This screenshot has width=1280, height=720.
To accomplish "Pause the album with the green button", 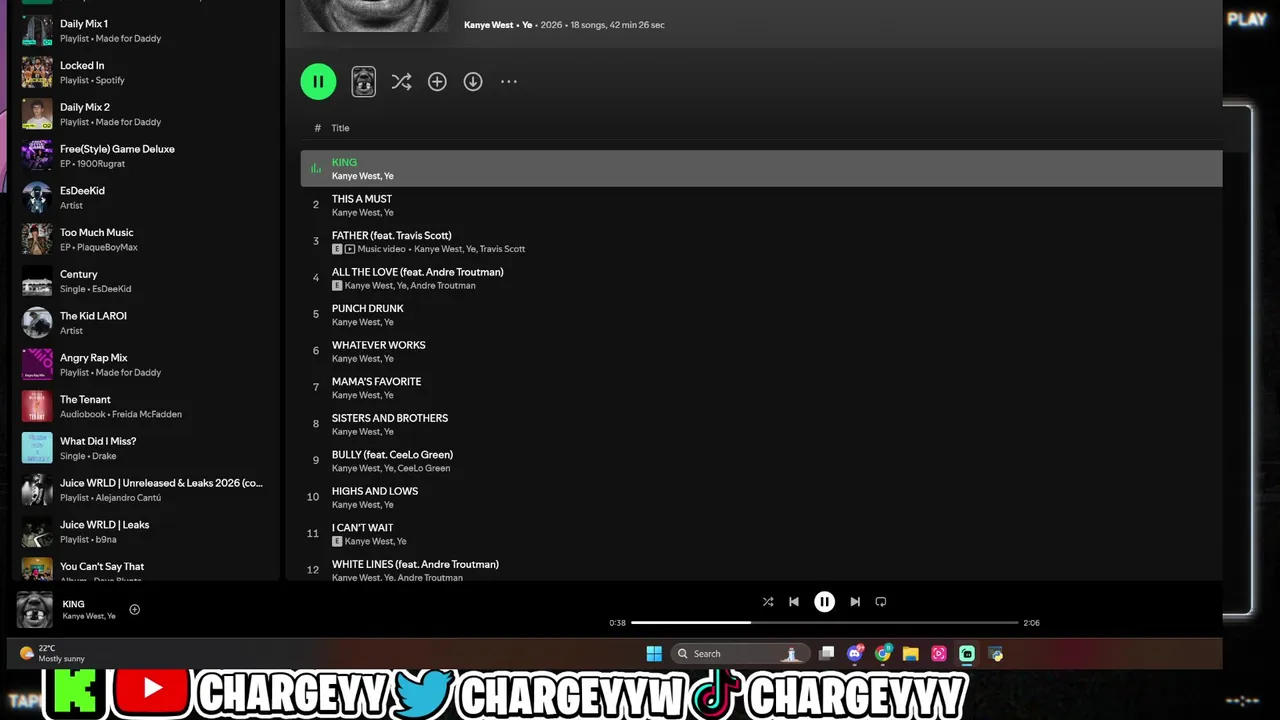I will coord(318,81).
